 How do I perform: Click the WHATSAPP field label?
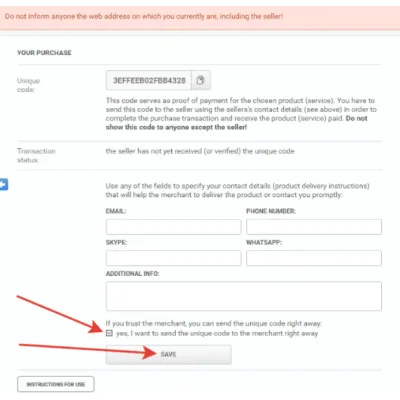(x=264, y=242)
